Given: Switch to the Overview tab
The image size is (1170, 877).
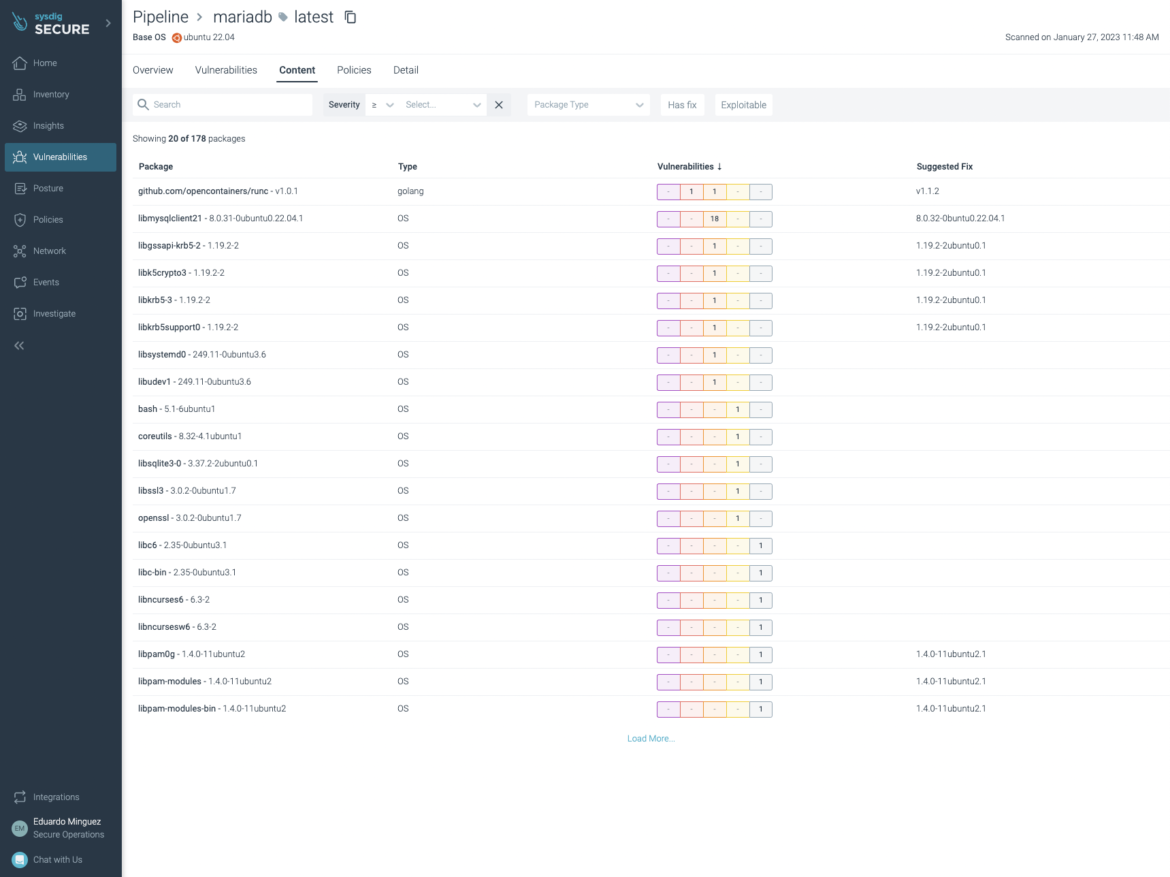Looking at the screenshot, I should coord(153,70).
